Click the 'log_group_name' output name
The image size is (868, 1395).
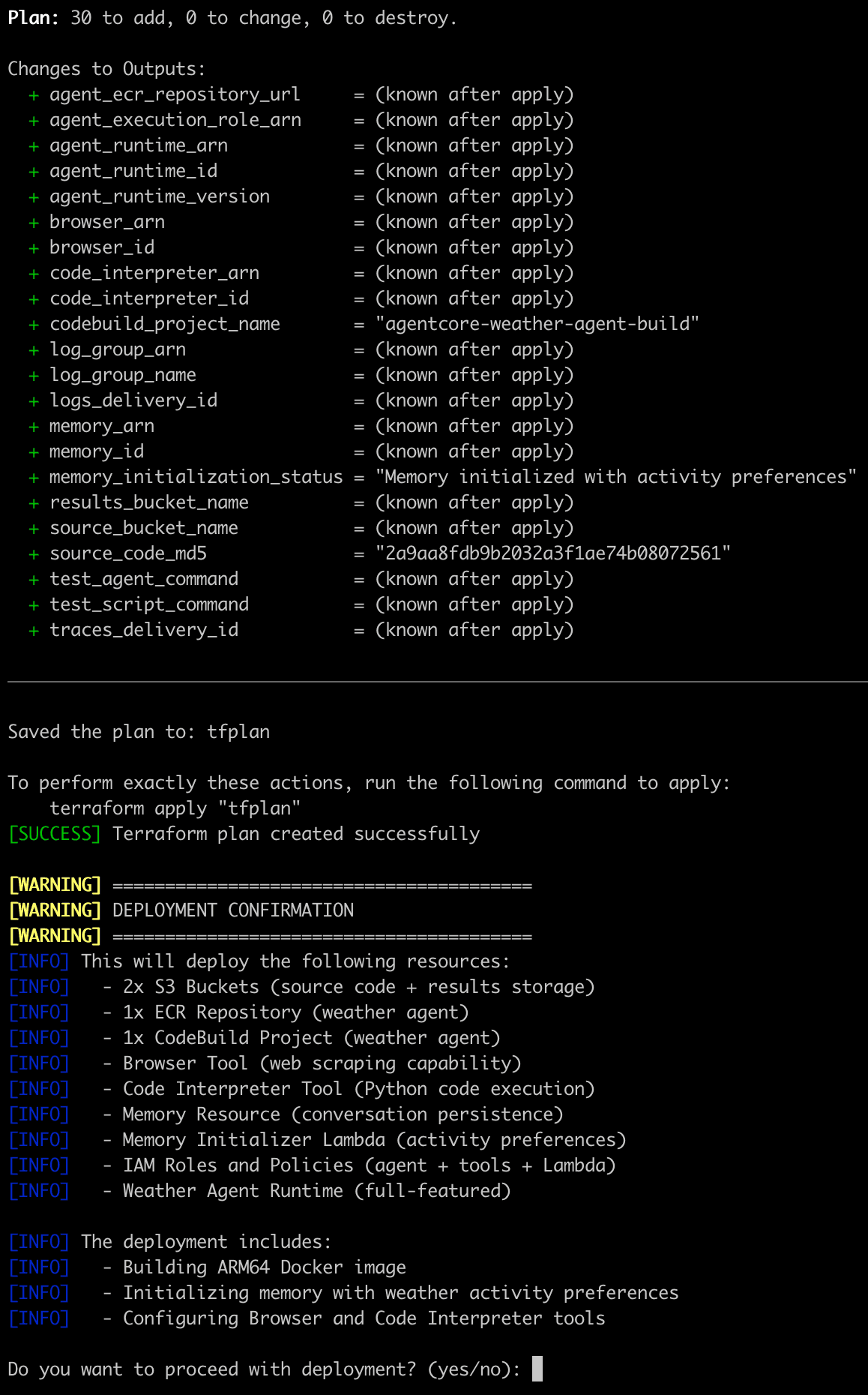[x=123, y=375]
